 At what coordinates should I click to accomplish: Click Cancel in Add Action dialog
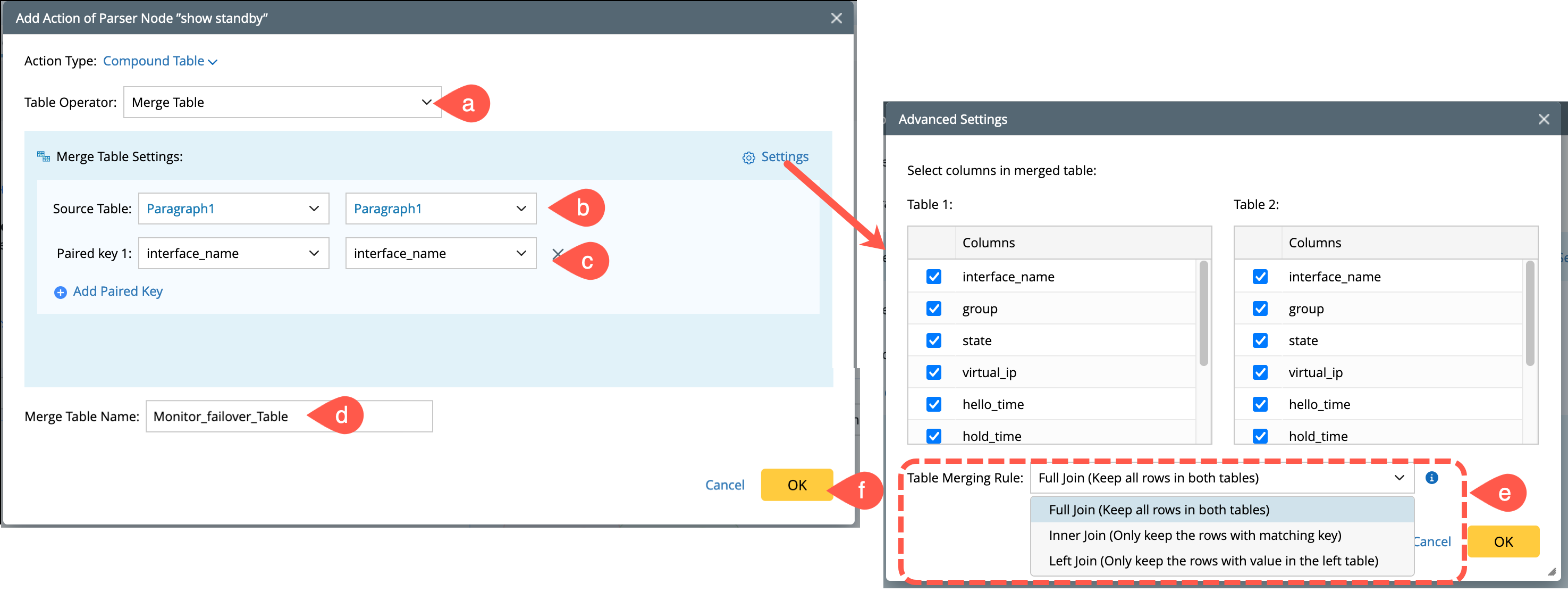pyautogui.click(x=724, y=485)
